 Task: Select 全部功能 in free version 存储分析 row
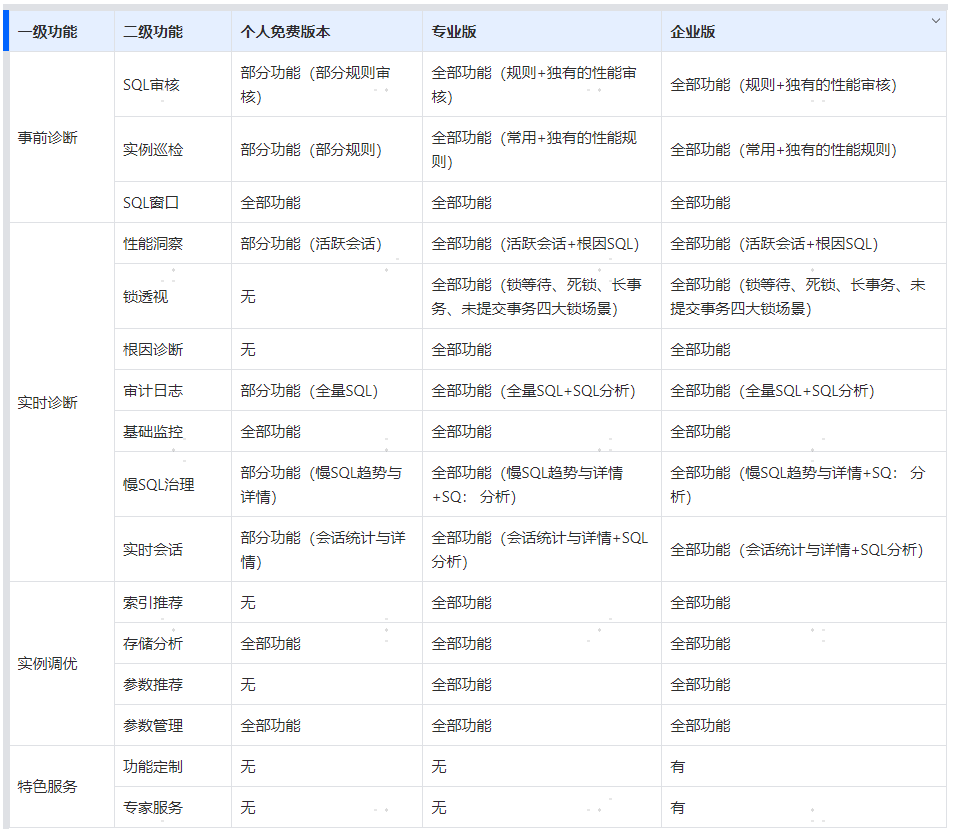click(326, 644)
